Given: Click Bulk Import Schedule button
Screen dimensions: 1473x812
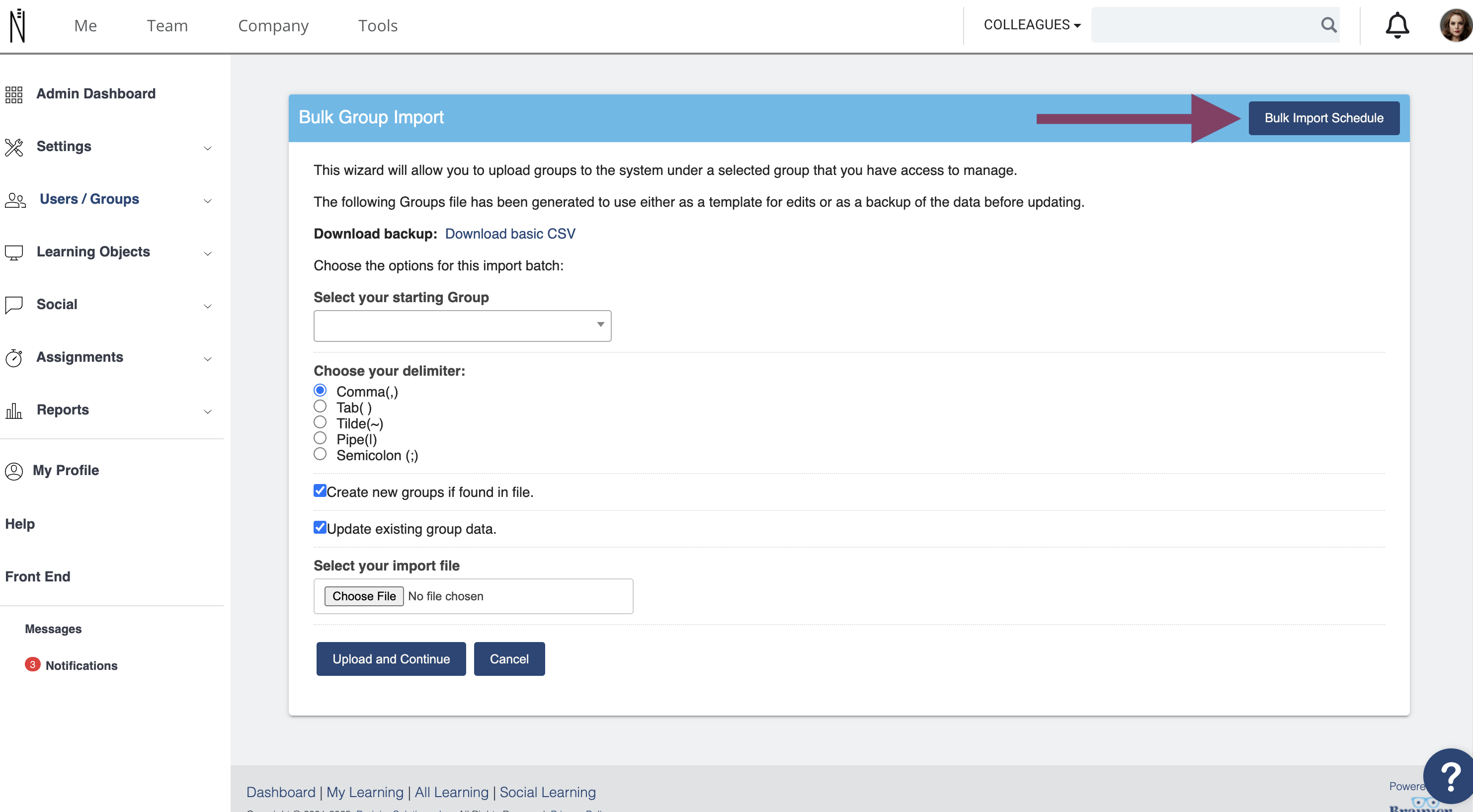Looking at the screenshot, I should coord(1324,118).
